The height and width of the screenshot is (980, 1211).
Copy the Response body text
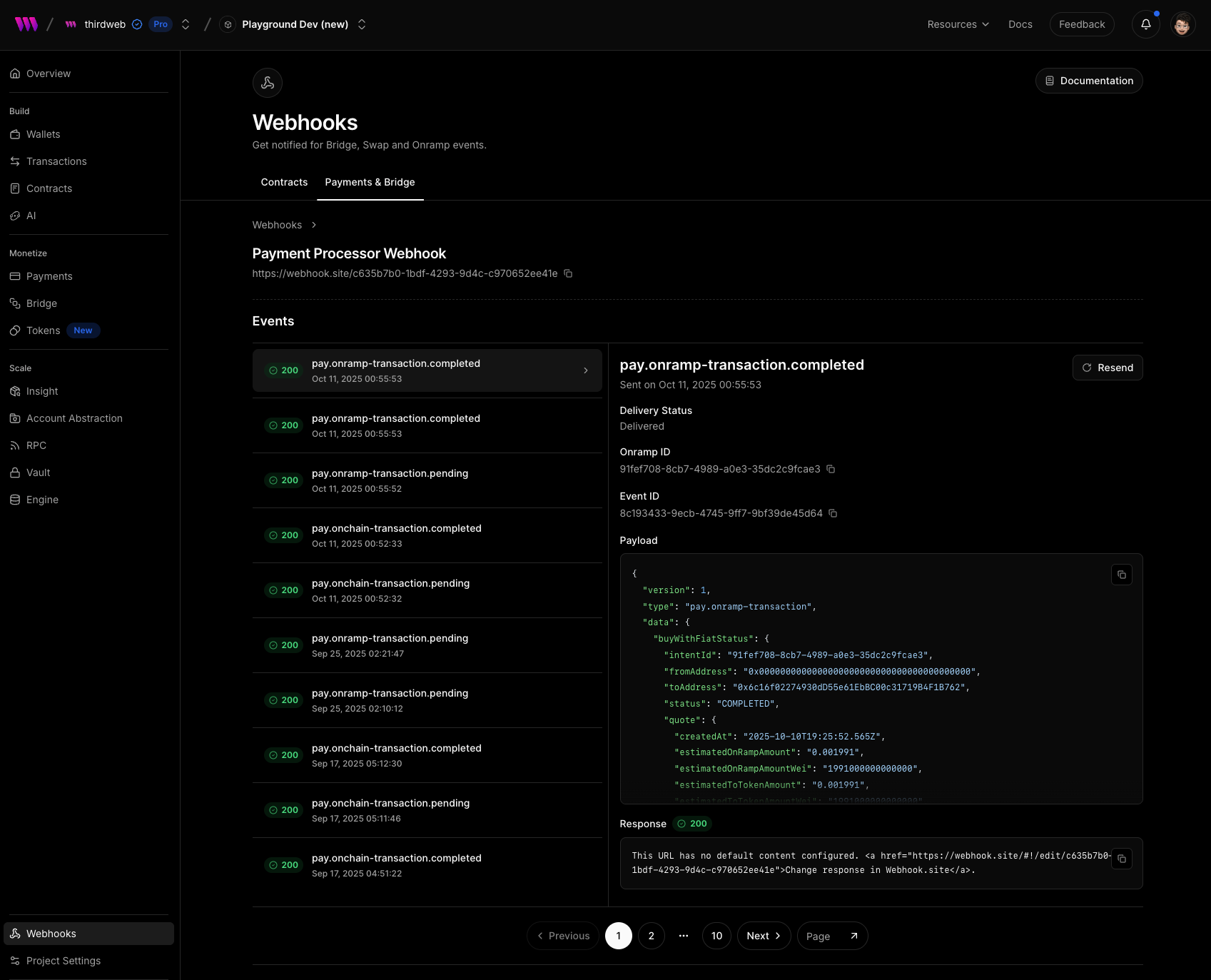coord(1121,859)
